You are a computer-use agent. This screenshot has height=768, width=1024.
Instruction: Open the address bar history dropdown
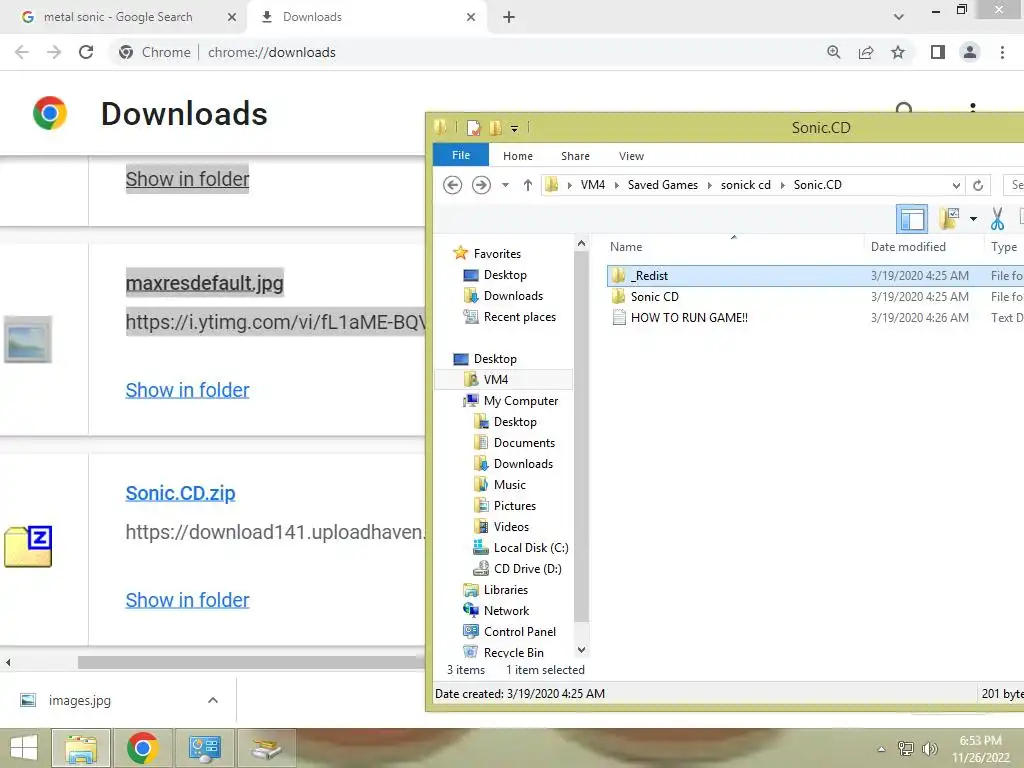tap(956, 185)
